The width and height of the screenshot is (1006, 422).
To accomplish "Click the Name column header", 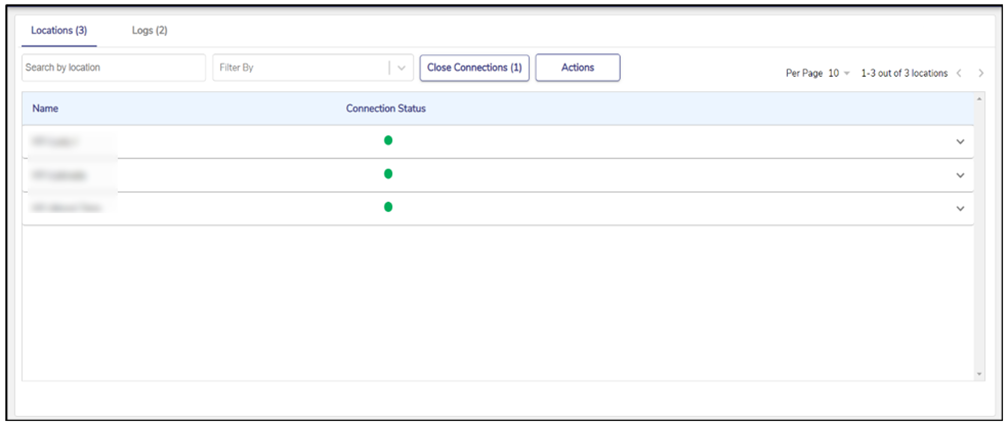I will coord(44,108).
